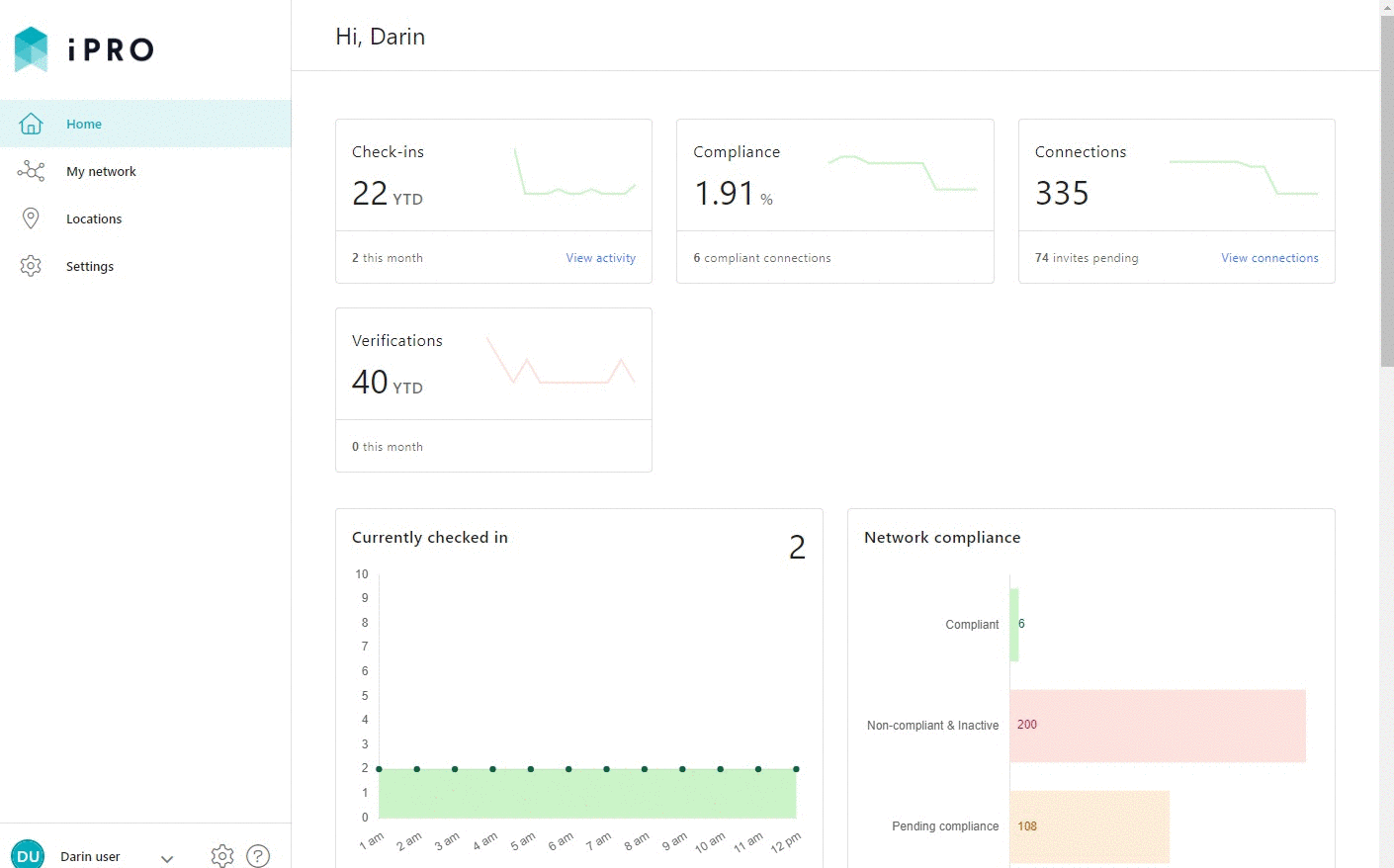The width and height of the screenshot is (1394, 868).
Task: Click the 'Compliant' axis label
Action: 972,625
